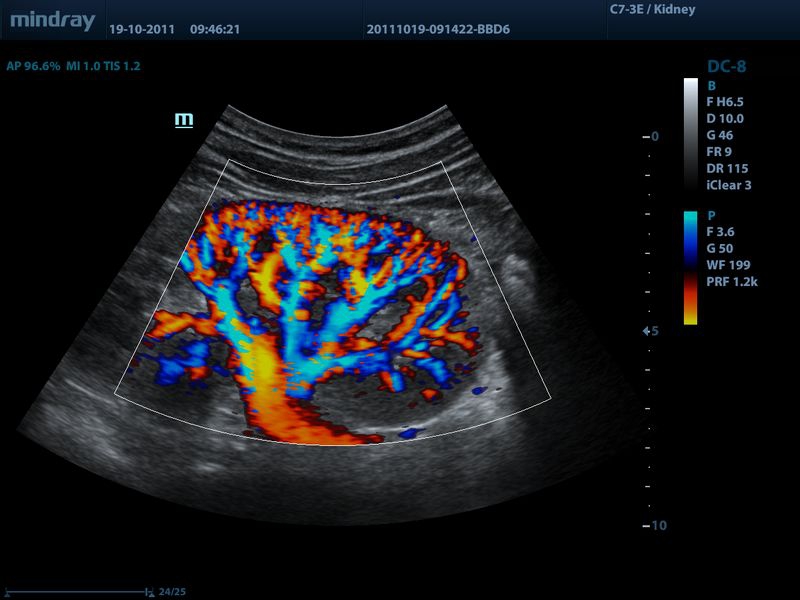Select the C7-3E / Kidney preset label
800x600 pixels.
[652, 10]
